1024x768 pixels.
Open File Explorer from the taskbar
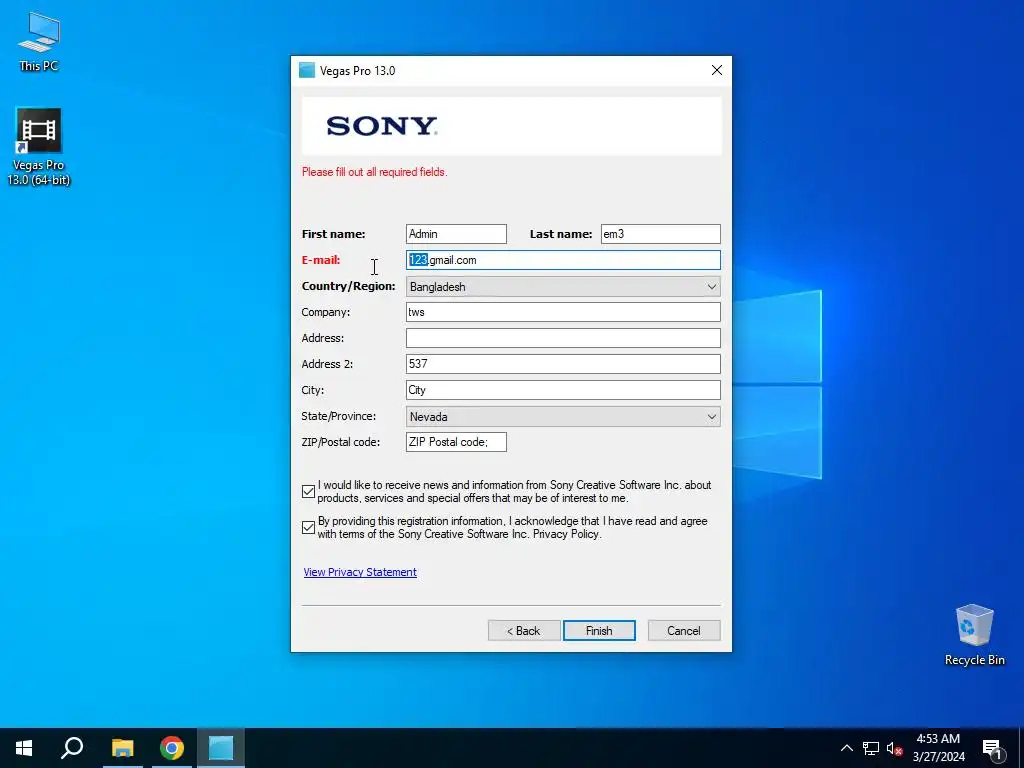click(122, 748)
